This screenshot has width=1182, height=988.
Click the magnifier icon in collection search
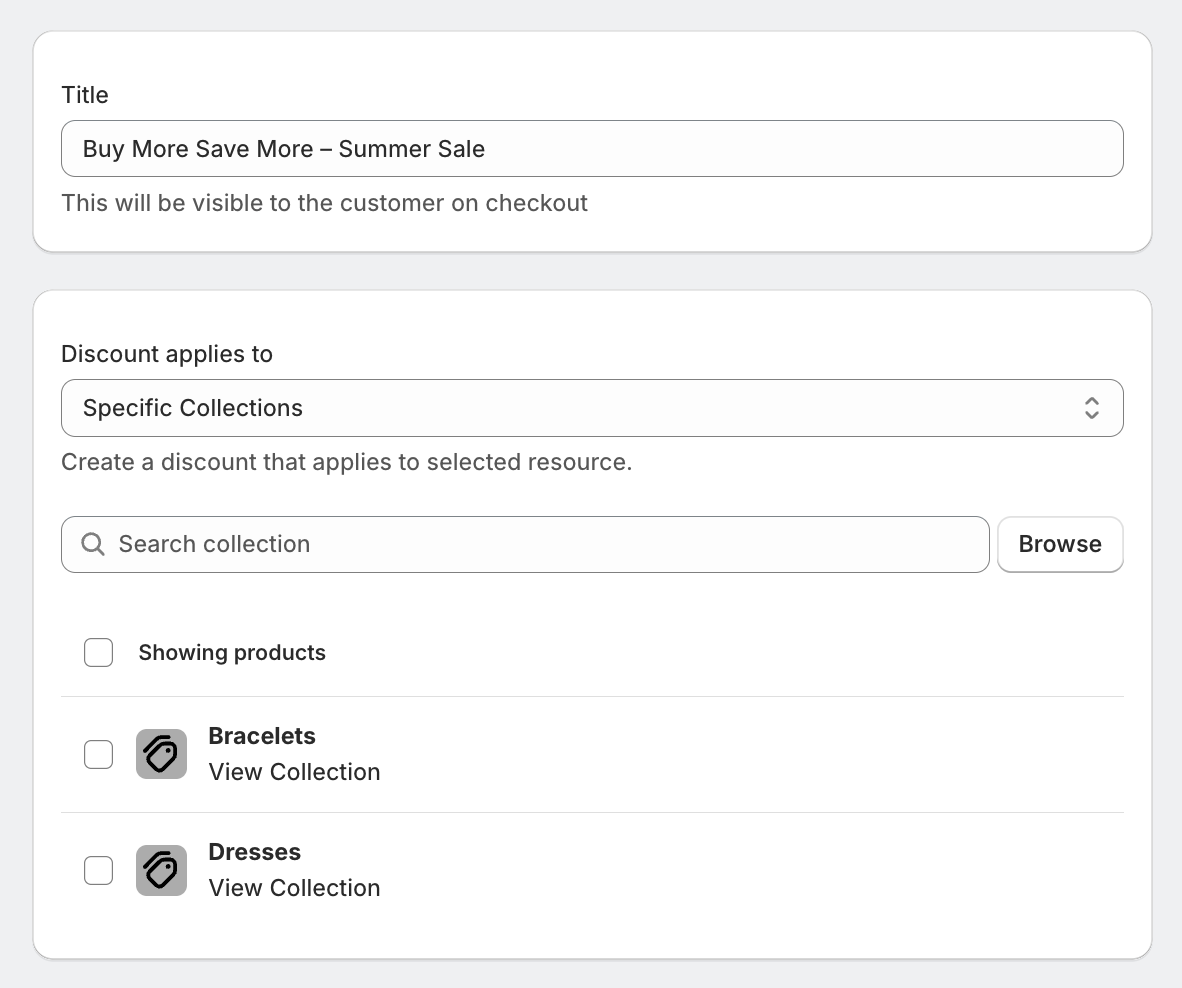(93, 544)
